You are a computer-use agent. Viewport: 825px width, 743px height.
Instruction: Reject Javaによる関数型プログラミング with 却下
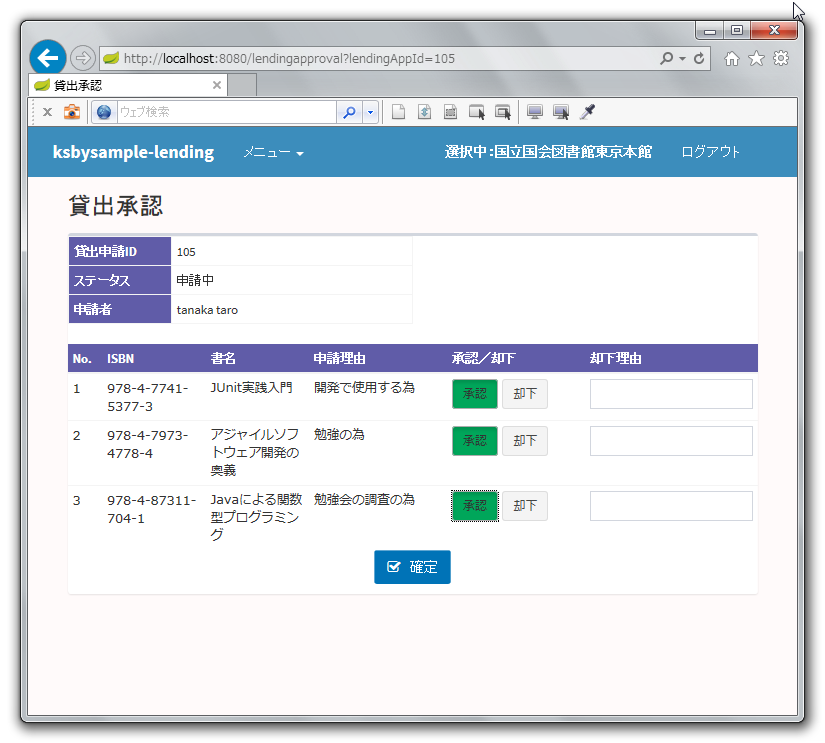[x=525, y=506]
